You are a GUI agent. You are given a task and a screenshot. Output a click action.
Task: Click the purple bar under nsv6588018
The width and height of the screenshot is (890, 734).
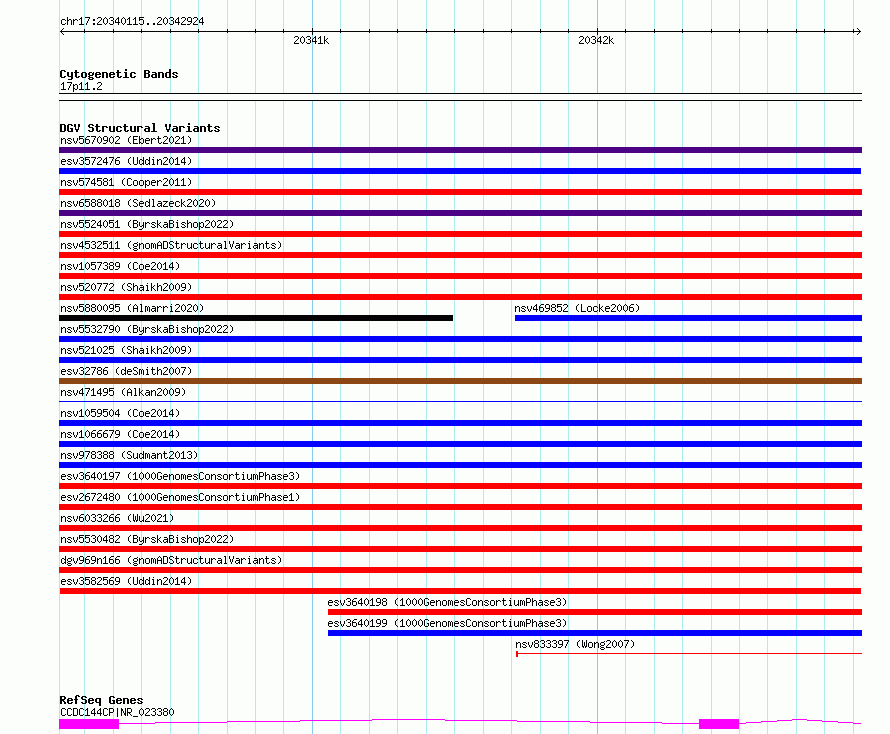tap(460, 213)
